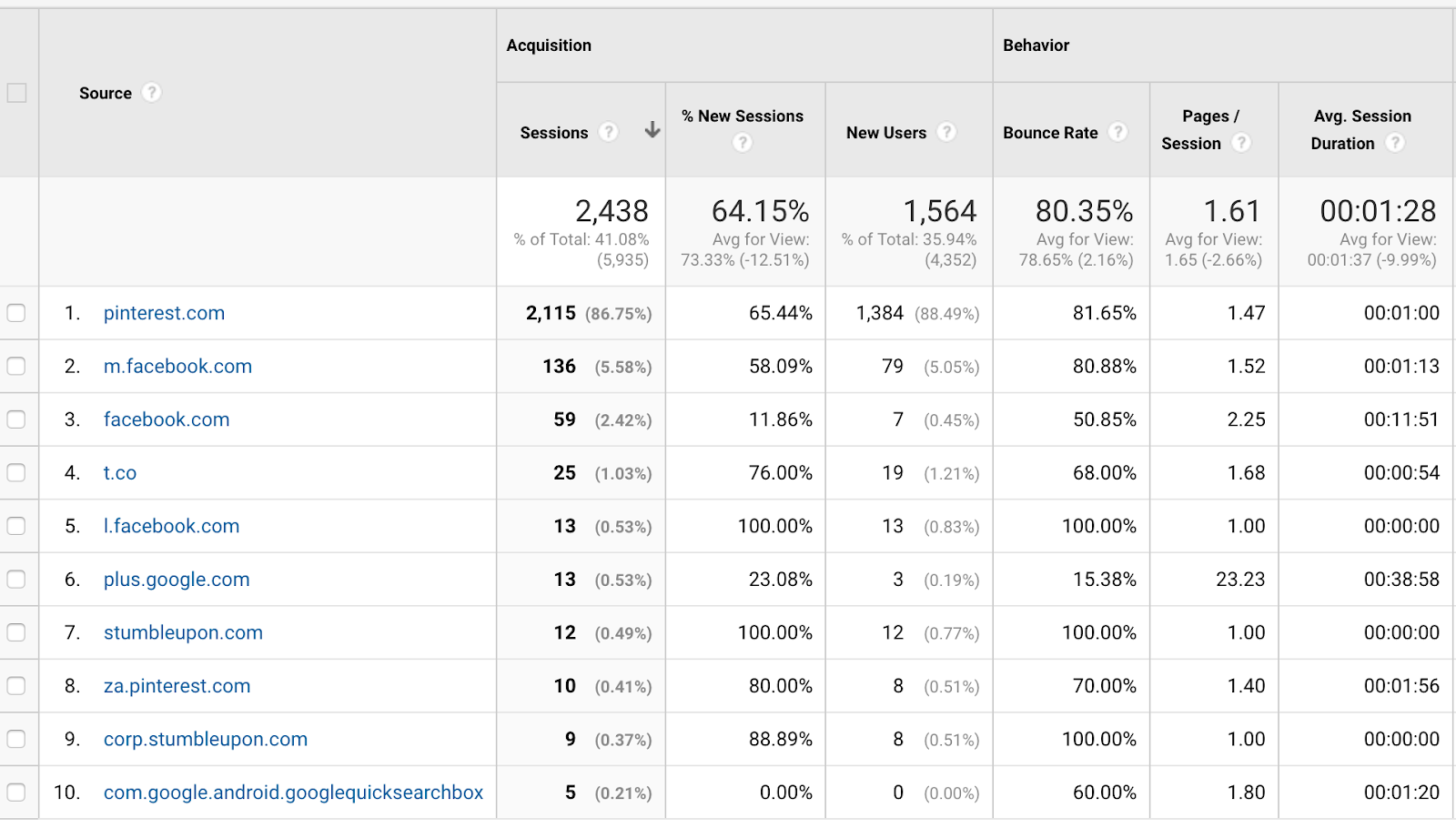Click total new sessions value 64.15%

[760, 211]
